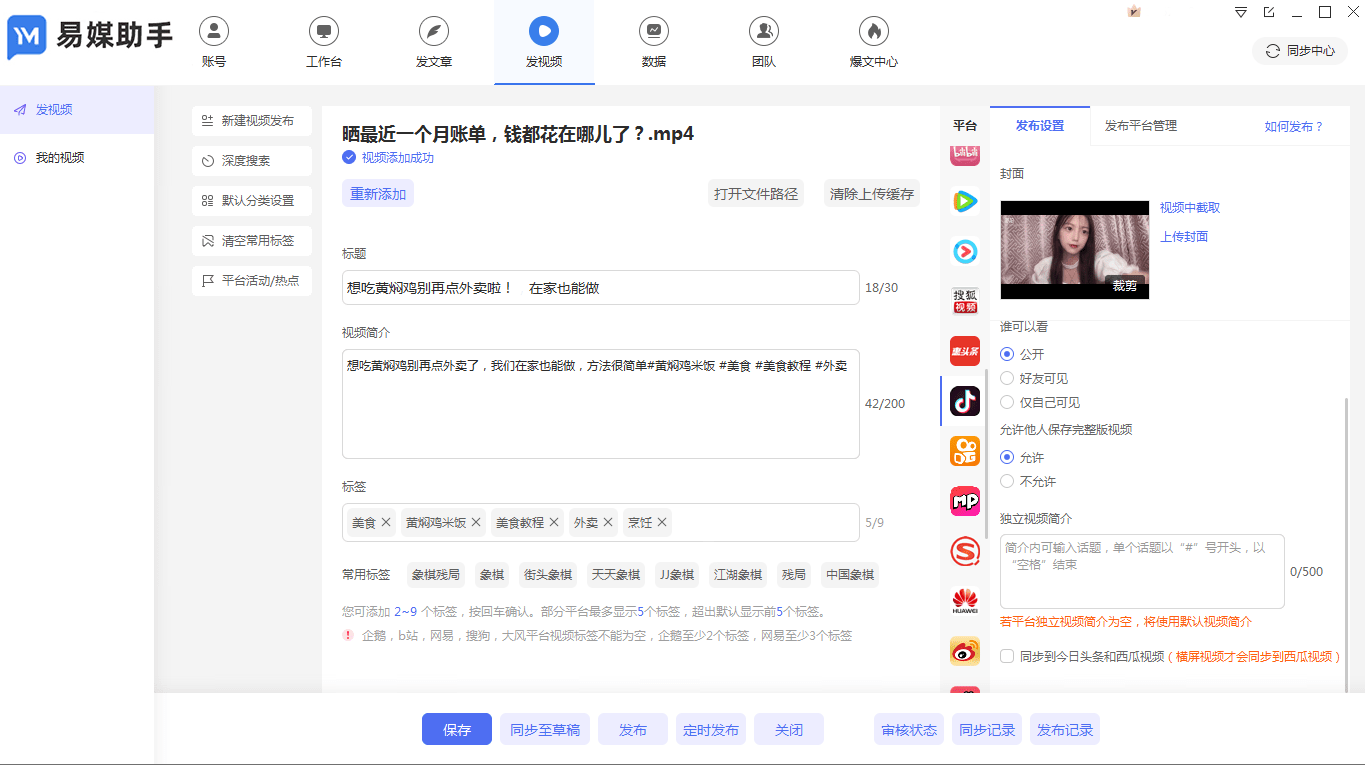Select the 不允许 save video radio button

tap(1006, 481)
